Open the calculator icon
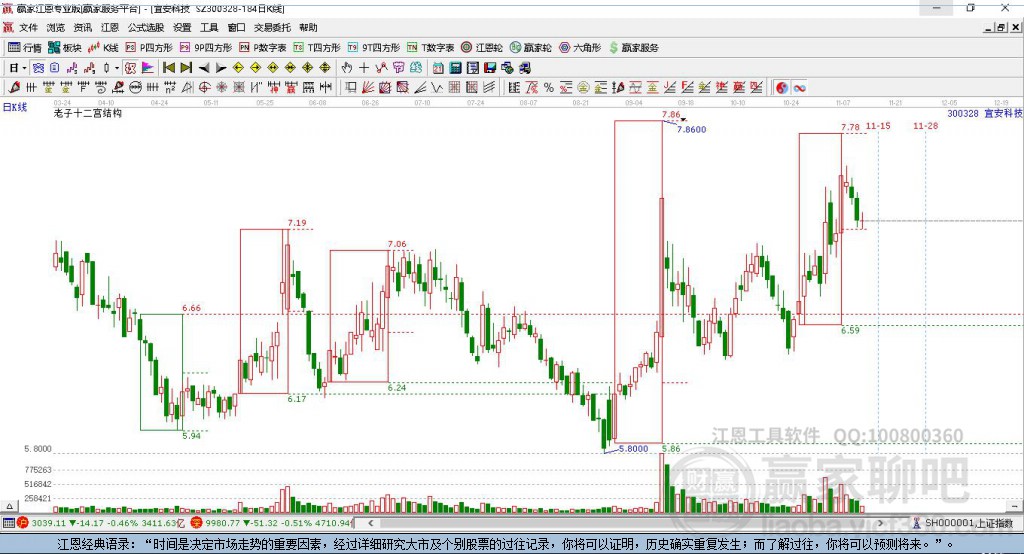This screenshot has height=554, width=1024. 456,68
